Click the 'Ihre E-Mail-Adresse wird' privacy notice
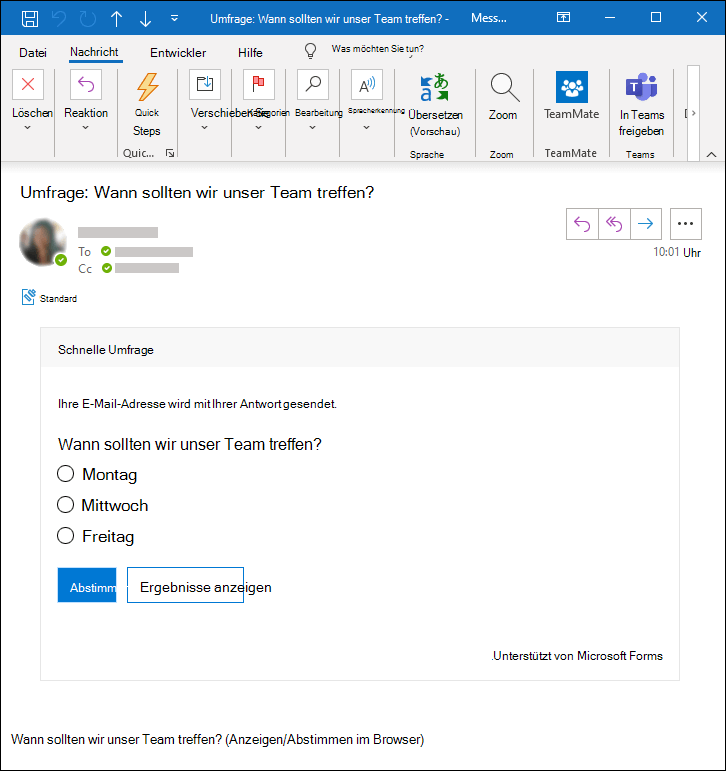Viewport: 726px width, 771px height. point(197,404)
